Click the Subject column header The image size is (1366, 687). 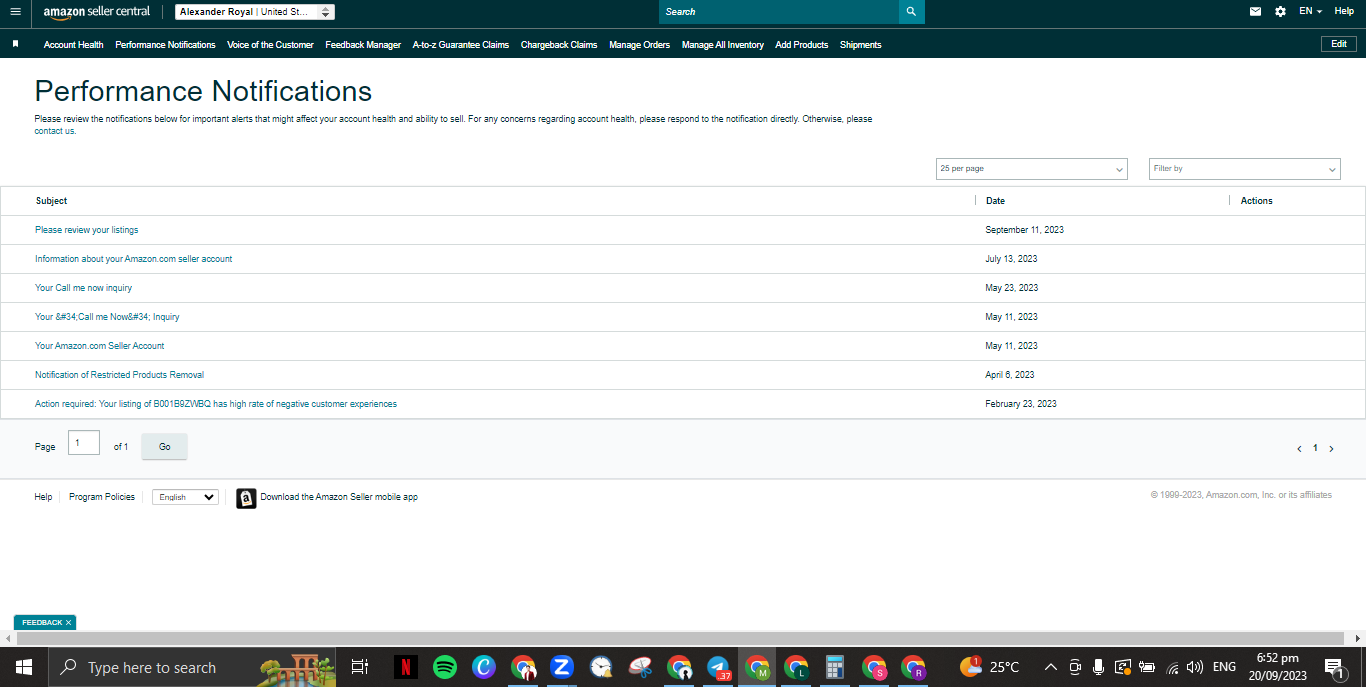[51, 201]
